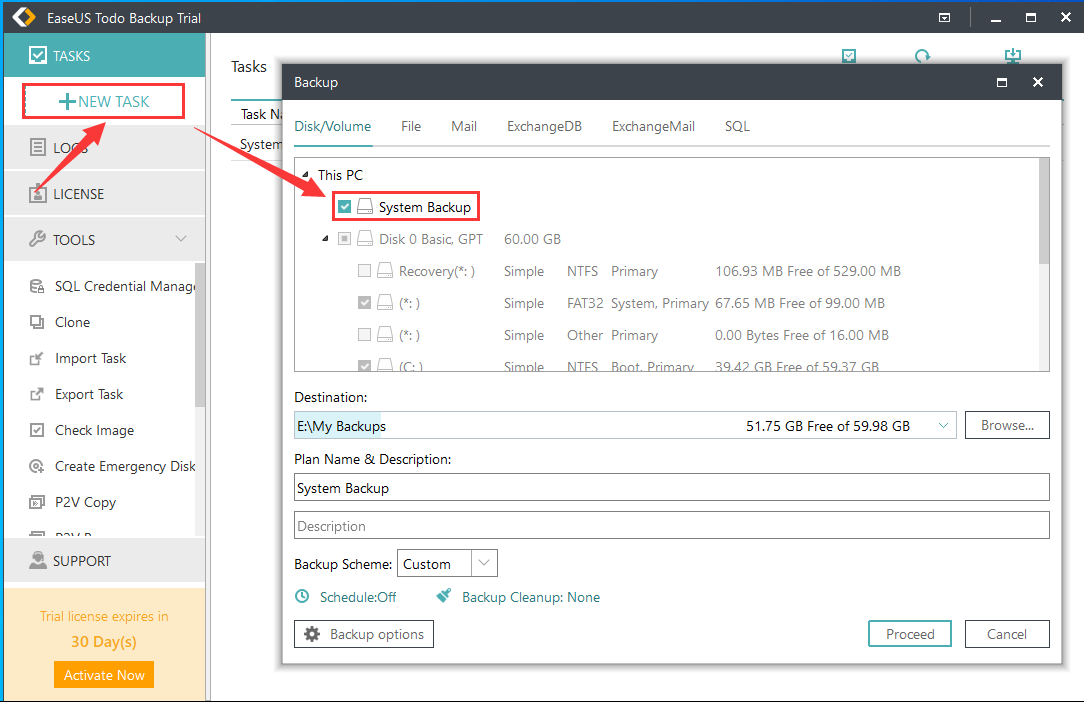Screen dimensions: 1084x702
Task: Click the title bar dropdown menu icon
Action: [x=944, y=18]
